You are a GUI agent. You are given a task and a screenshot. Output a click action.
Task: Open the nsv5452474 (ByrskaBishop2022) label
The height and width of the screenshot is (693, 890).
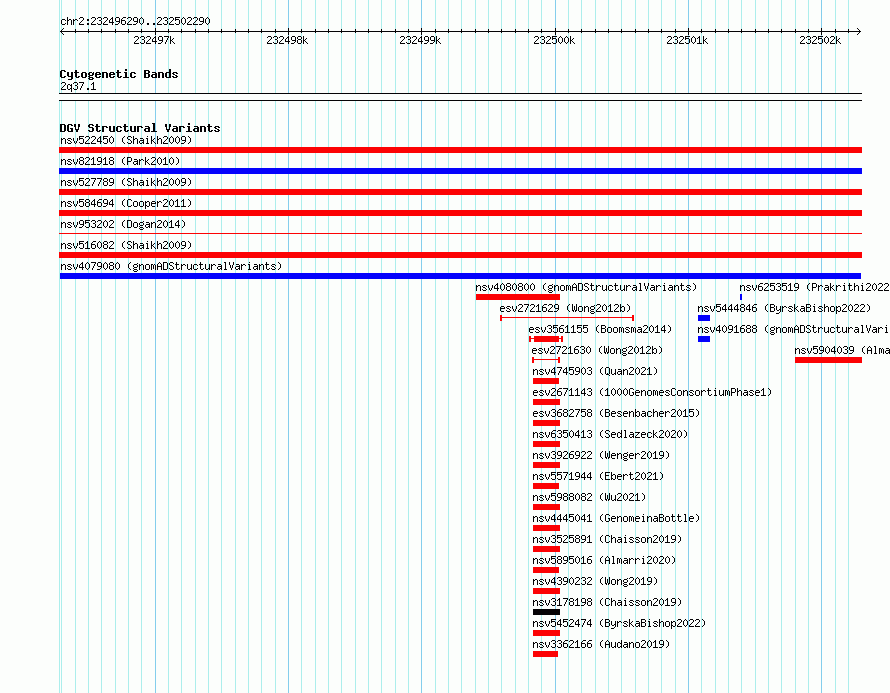tap(619, 623)
